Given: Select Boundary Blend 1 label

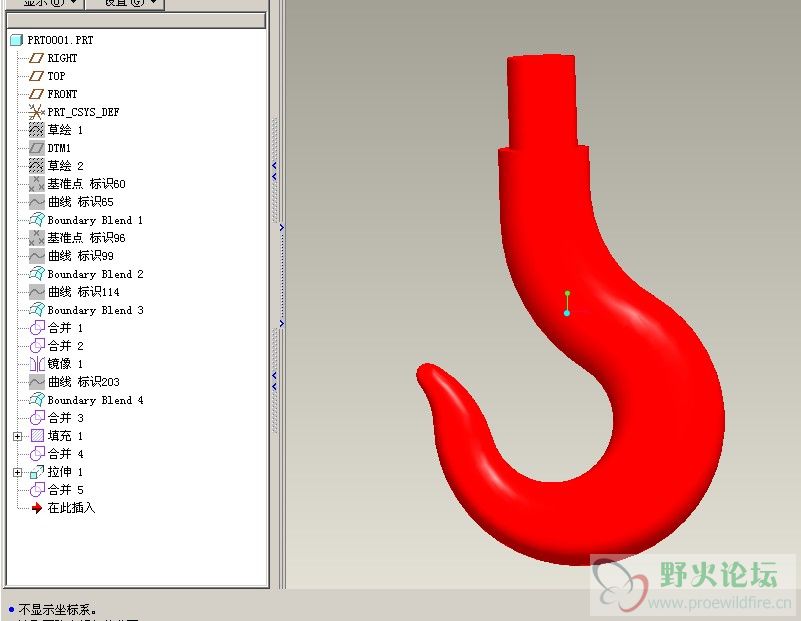Looking at the screenshot, I should coord(95,220).
